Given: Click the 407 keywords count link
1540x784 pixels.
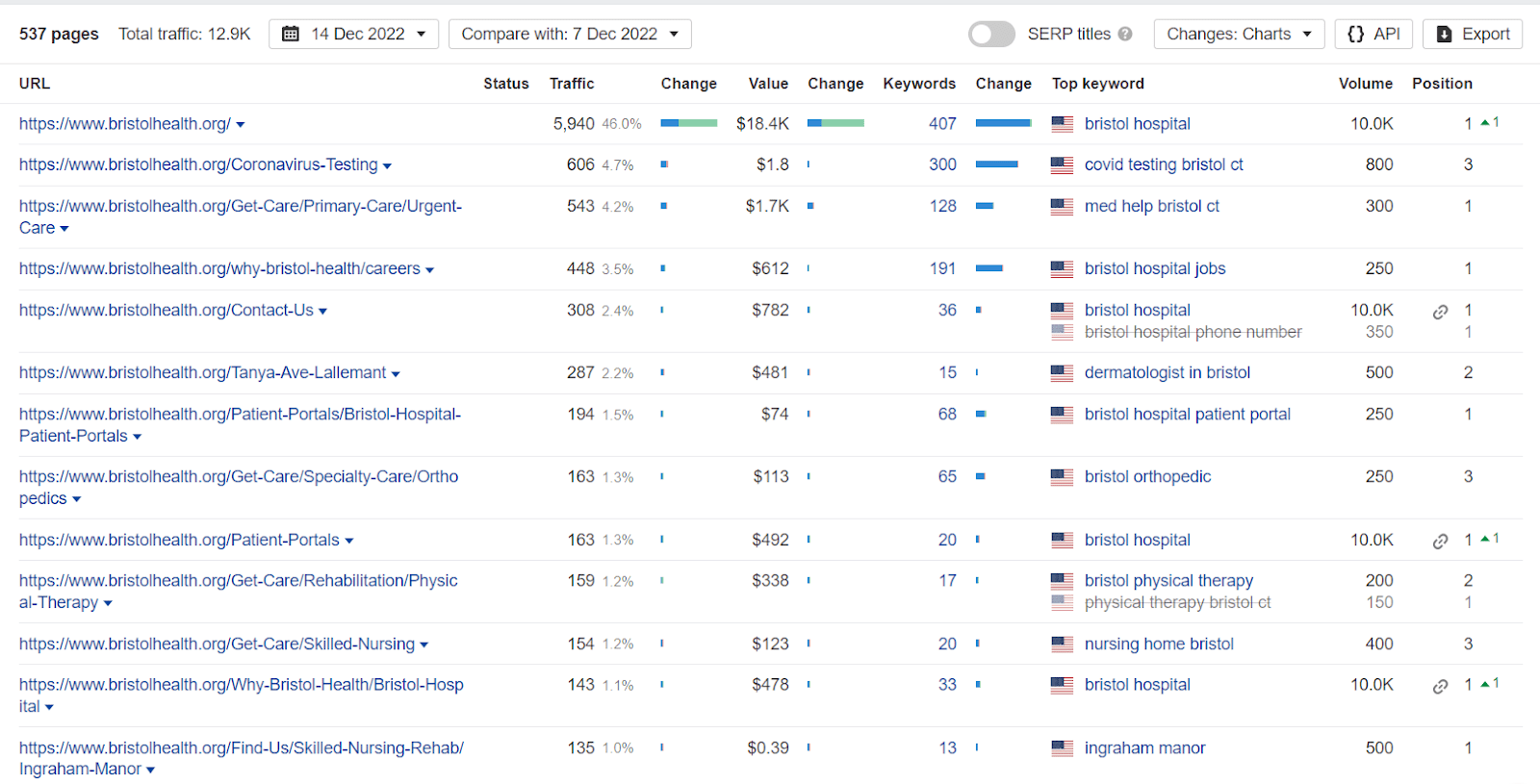Looking at the screenshot, I should click(x=943, y=124).
